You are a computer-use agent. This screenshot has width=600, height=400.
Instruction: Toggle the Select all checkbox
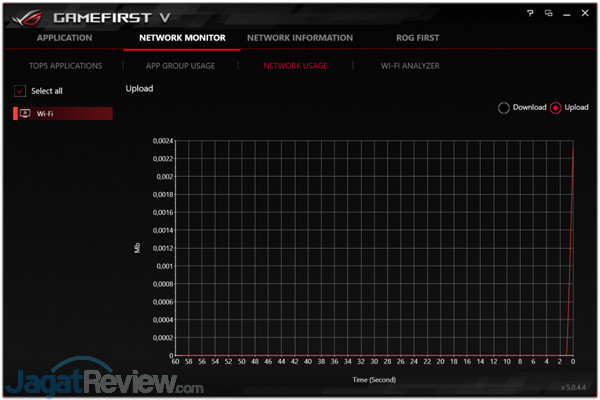click(20, 91)
